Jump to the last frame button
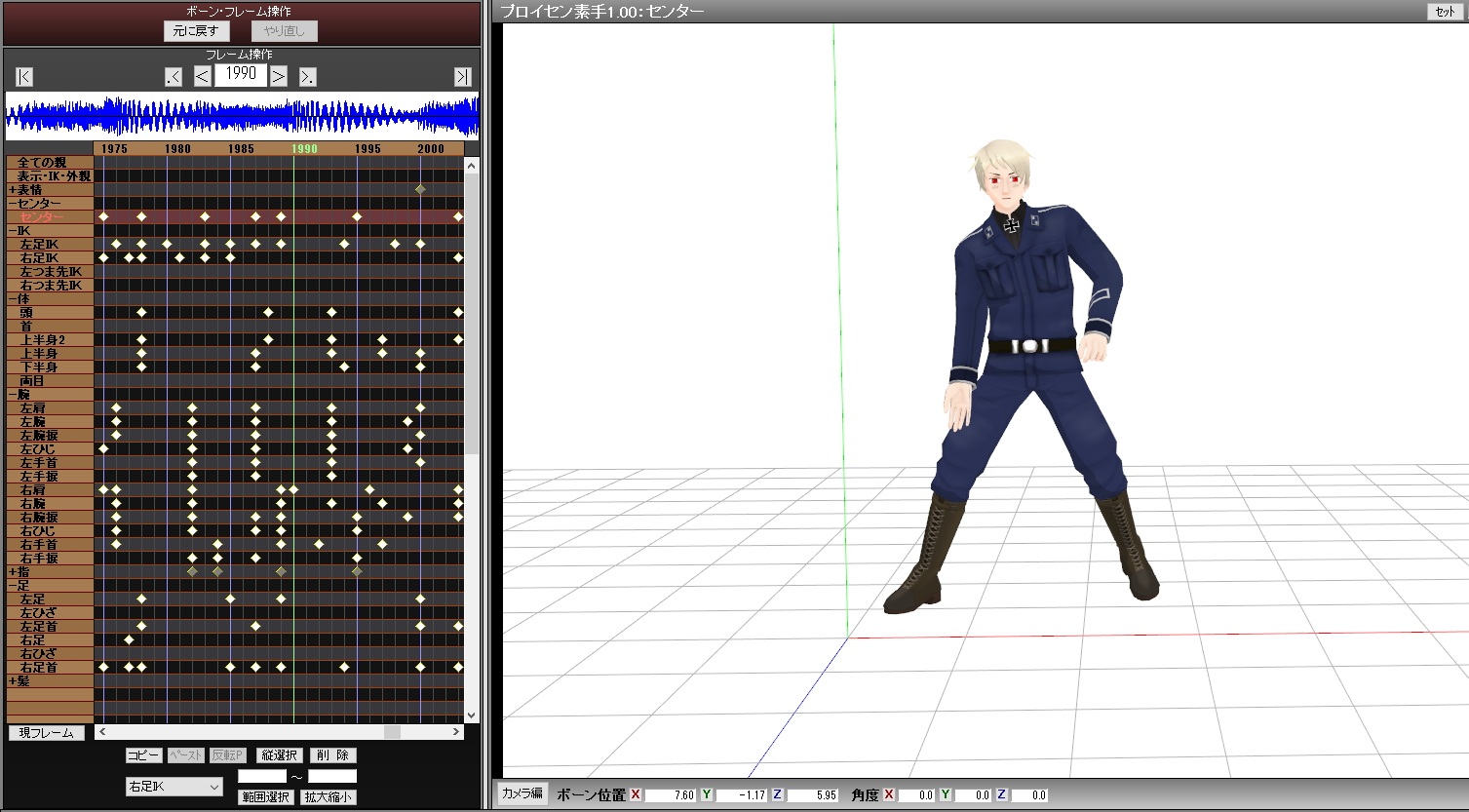Viewport: 1469px width, 812px height. (x=463, y=77)
